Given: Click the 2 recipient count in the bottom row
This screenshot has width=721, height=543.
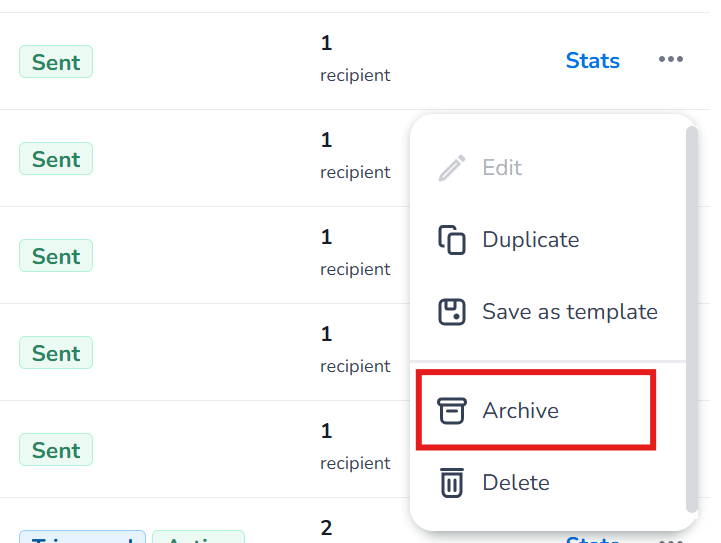Looking at the screenshot, I should (326, 528).
